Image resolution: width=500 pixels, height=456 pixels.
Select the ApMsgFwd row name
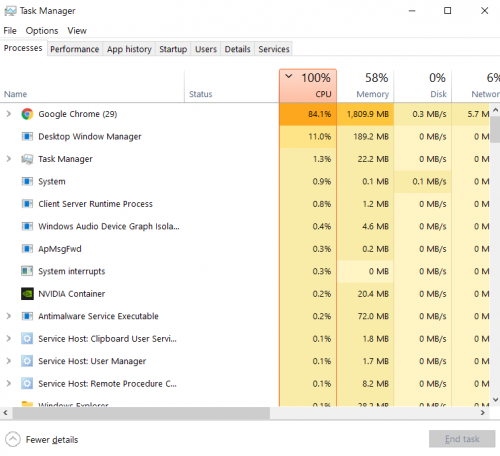tap(60, 249)
